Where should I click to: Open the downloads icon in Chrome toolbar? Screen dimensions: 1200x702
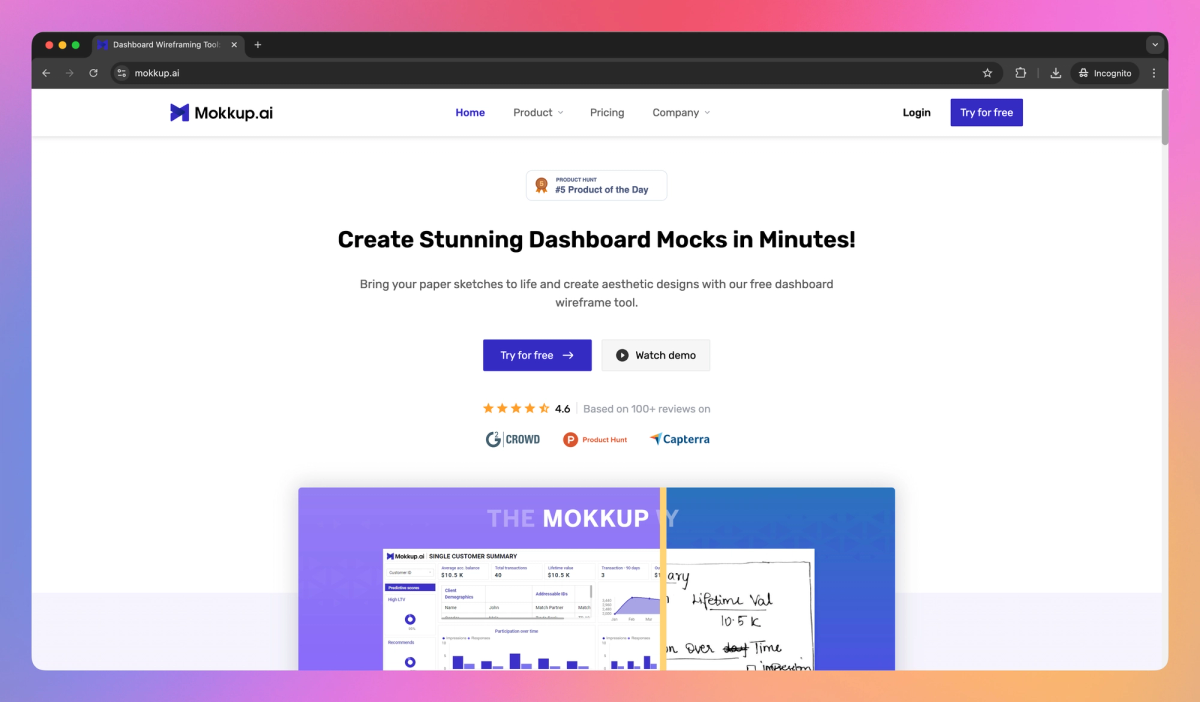[x=1056, y=73]
